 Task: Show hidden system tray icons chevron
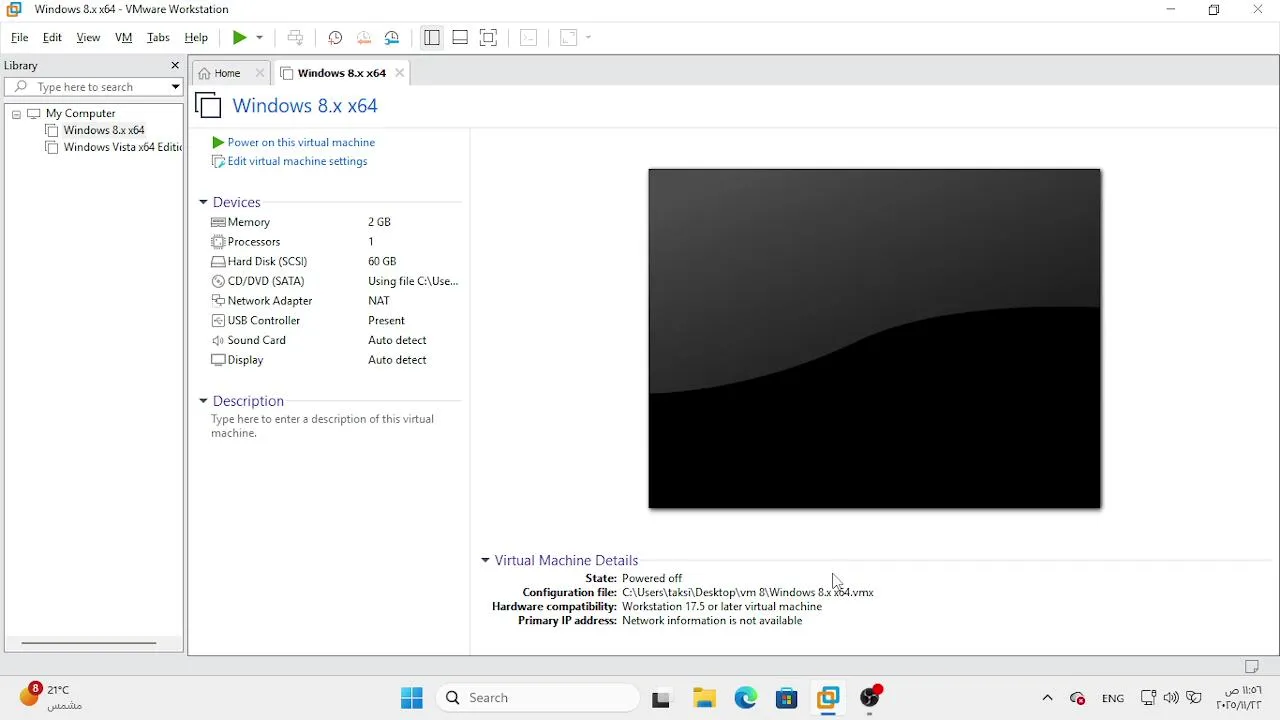pos(1047,698)
